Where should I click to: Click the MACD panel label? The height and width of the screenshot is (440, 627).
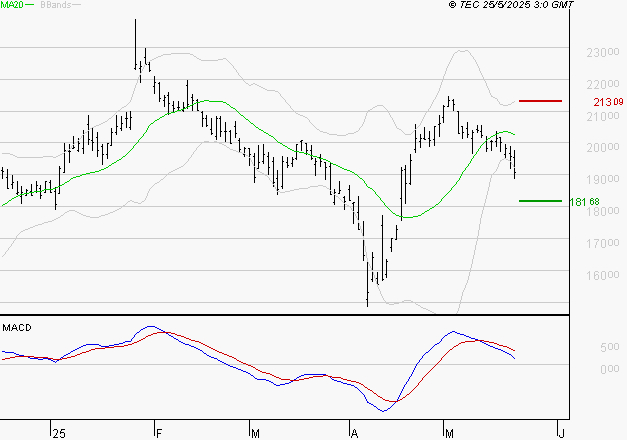[17, 328]
